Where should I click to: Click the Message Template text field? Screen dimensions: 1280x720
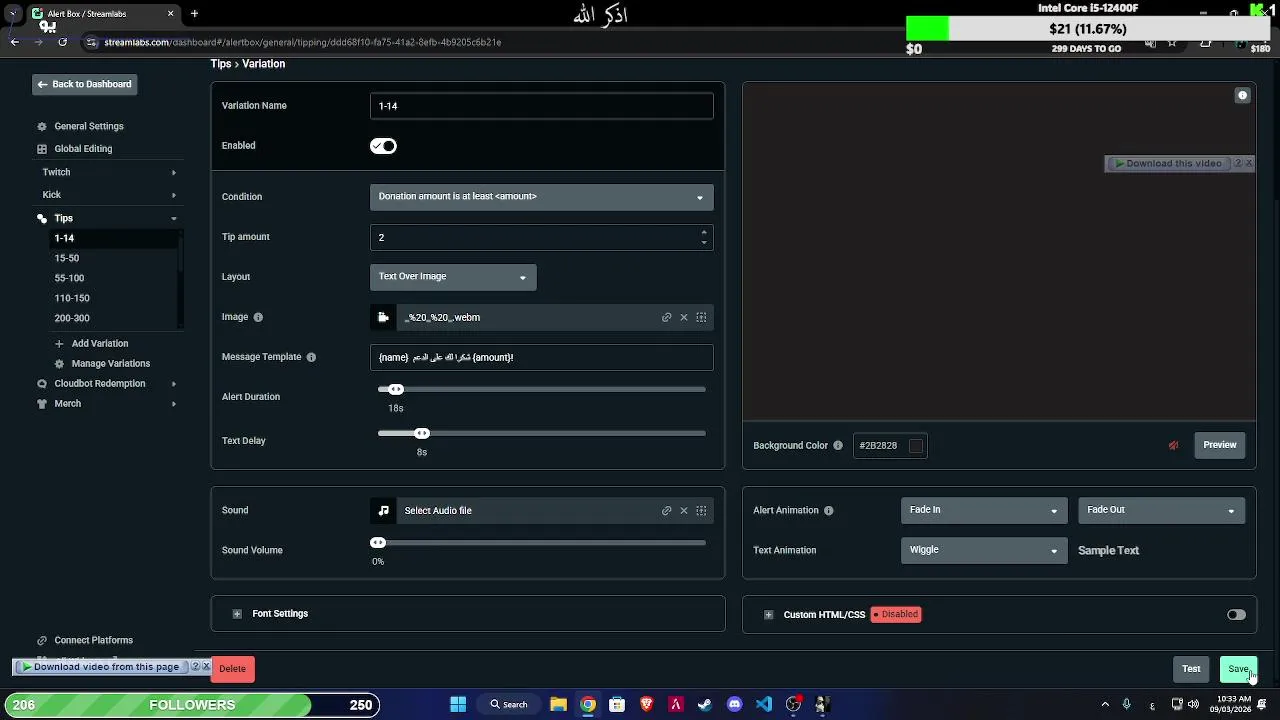(x=541, y=357)
